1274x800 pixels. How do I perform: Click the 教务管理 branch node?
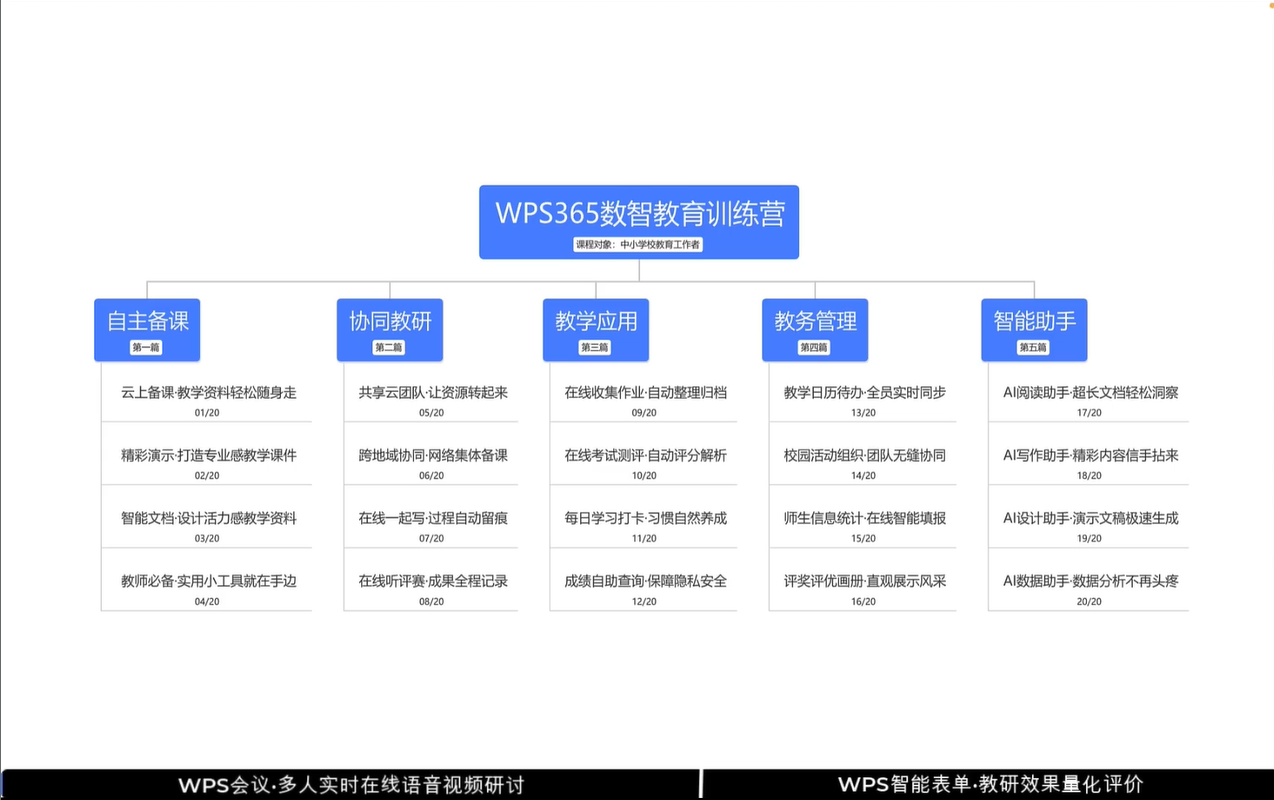click(815, 321)
